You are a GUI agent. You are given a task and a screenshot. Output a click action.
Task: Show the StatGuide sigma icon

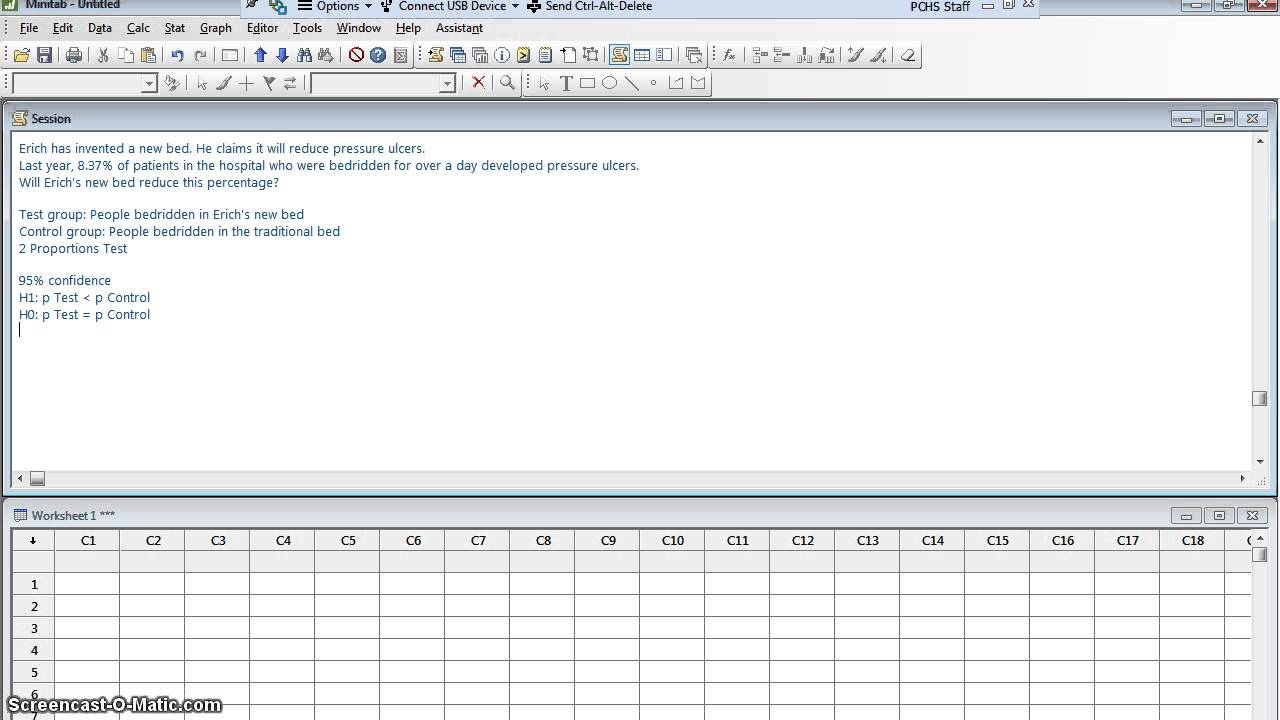pyautogui.click(x=400, y=56)
